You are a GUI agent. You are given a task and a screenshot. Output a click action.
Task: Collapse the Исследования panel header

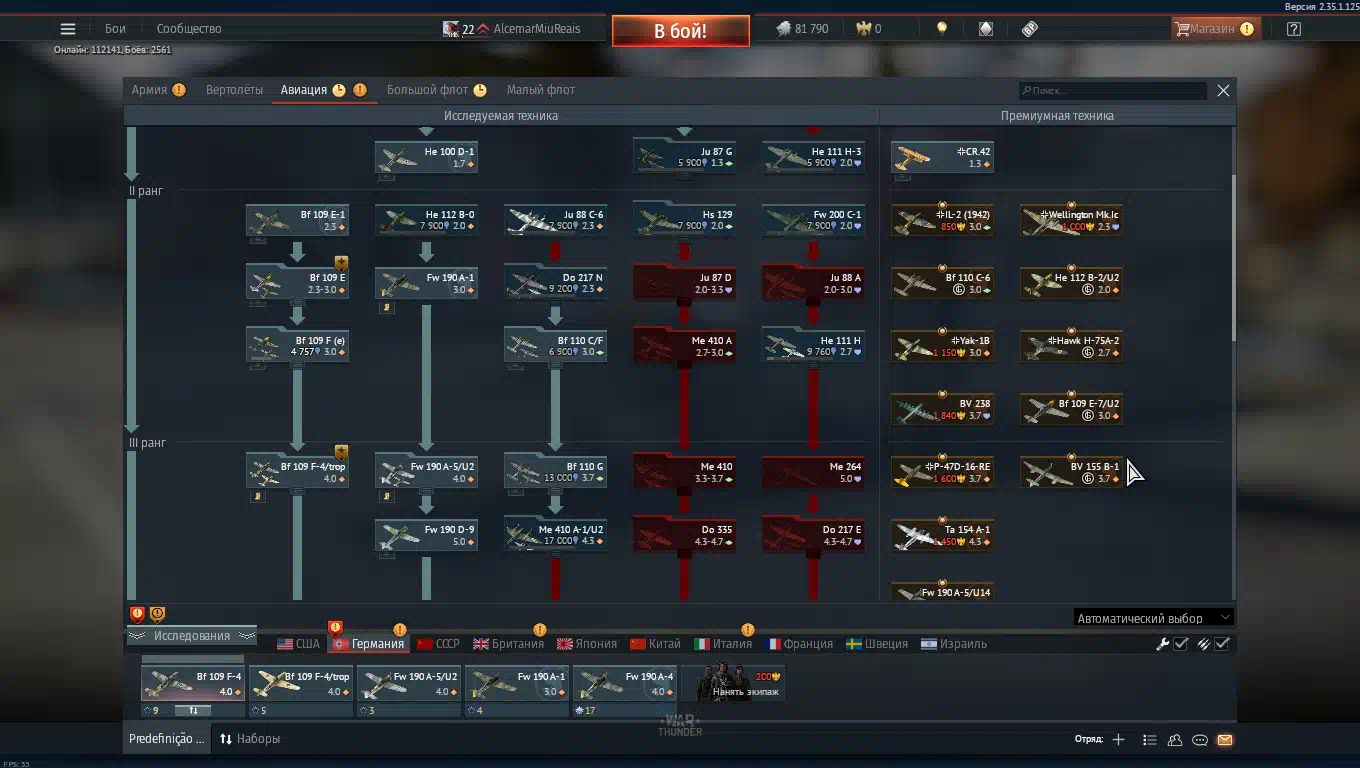click(190, 636)
